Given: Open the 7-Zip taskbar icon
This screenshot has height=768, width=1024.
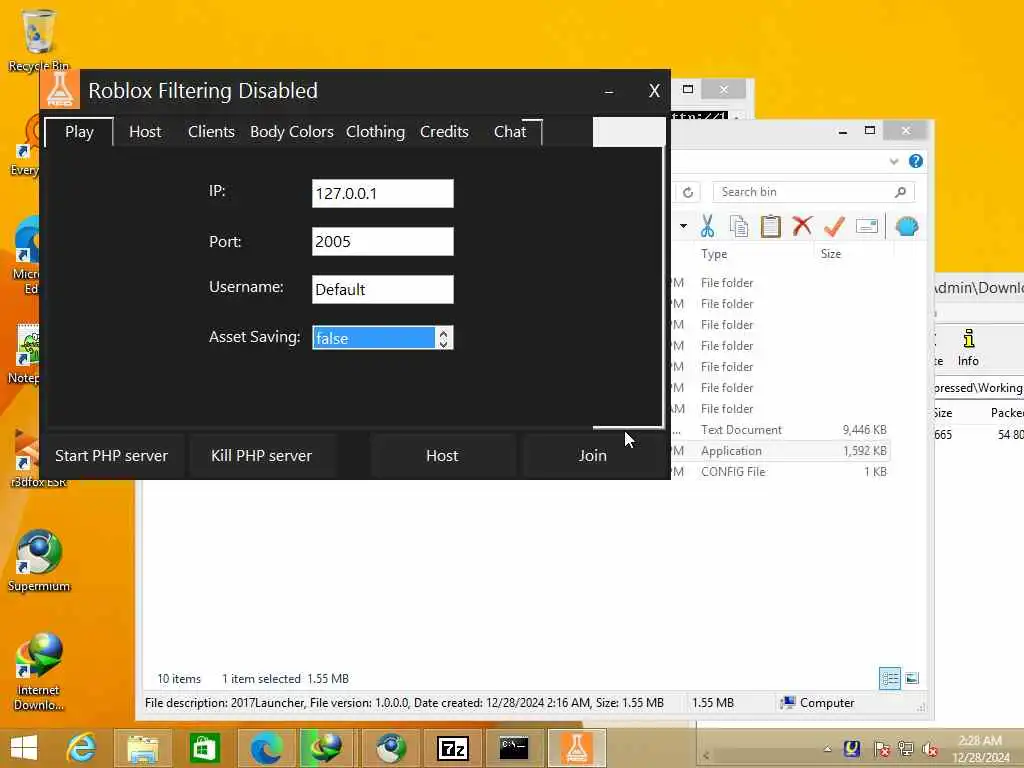Looking at the screenshot, I should point(452,748).
